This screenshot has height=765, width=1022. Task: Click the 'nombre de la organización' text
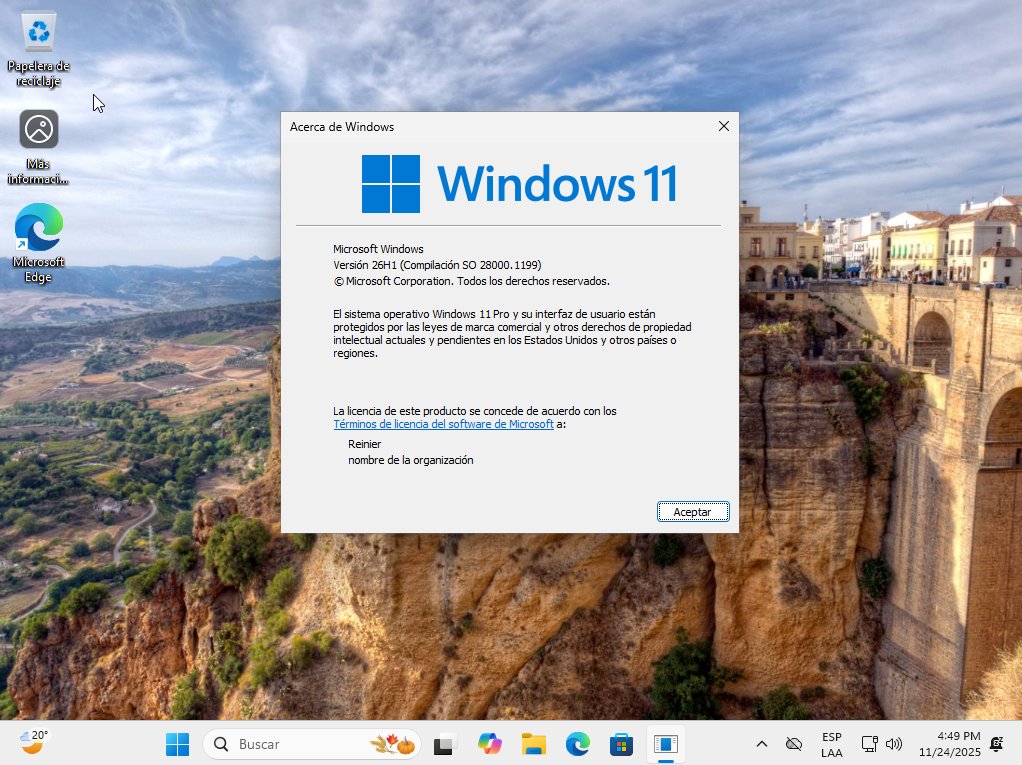[x=411, y=460]
